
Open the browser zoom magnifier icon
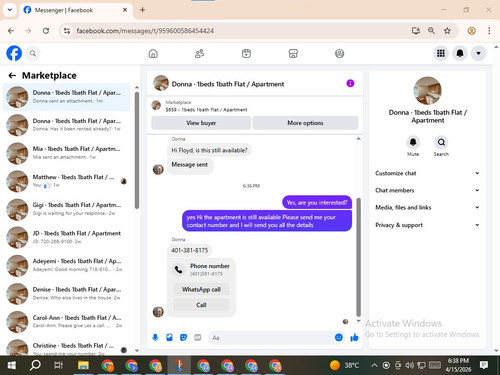click(x=431, y=31)
